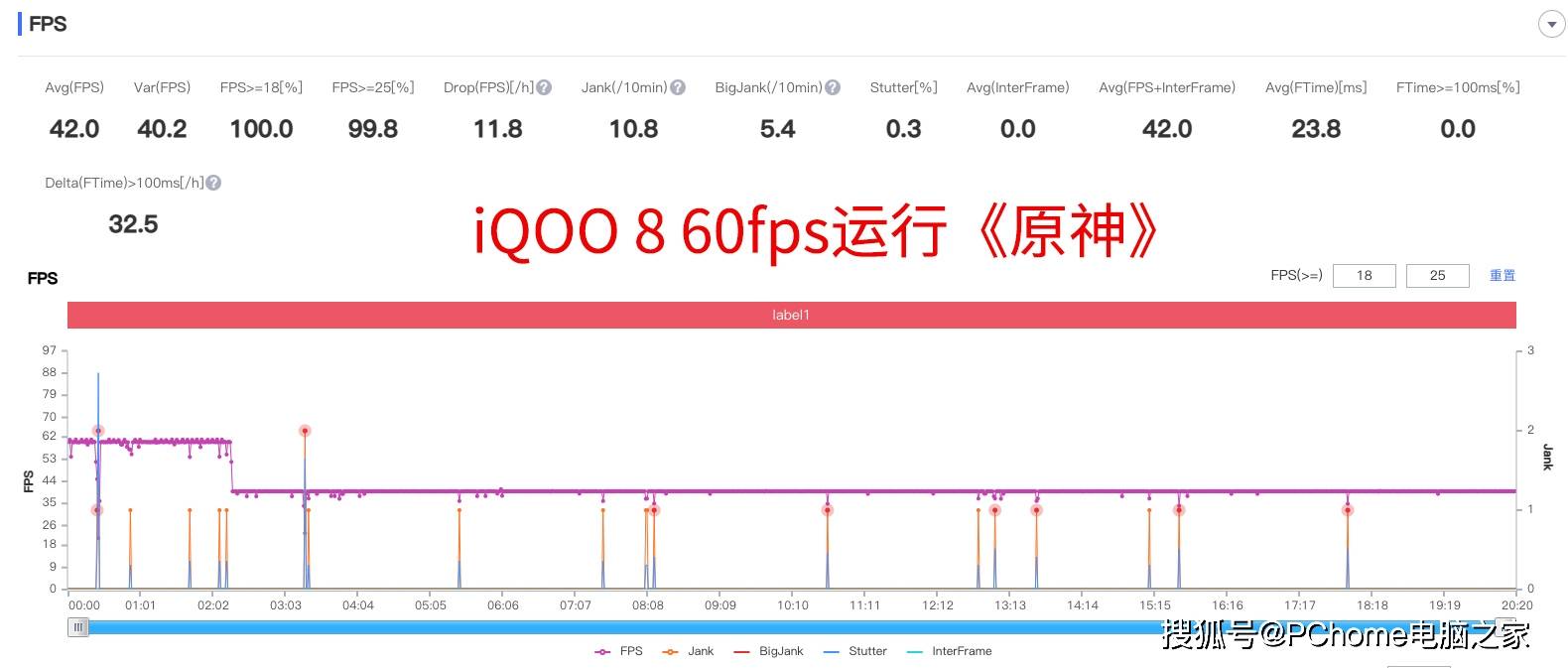
Task: Click the FTime>=100ms[%] label
Action: click(1458, 87)
